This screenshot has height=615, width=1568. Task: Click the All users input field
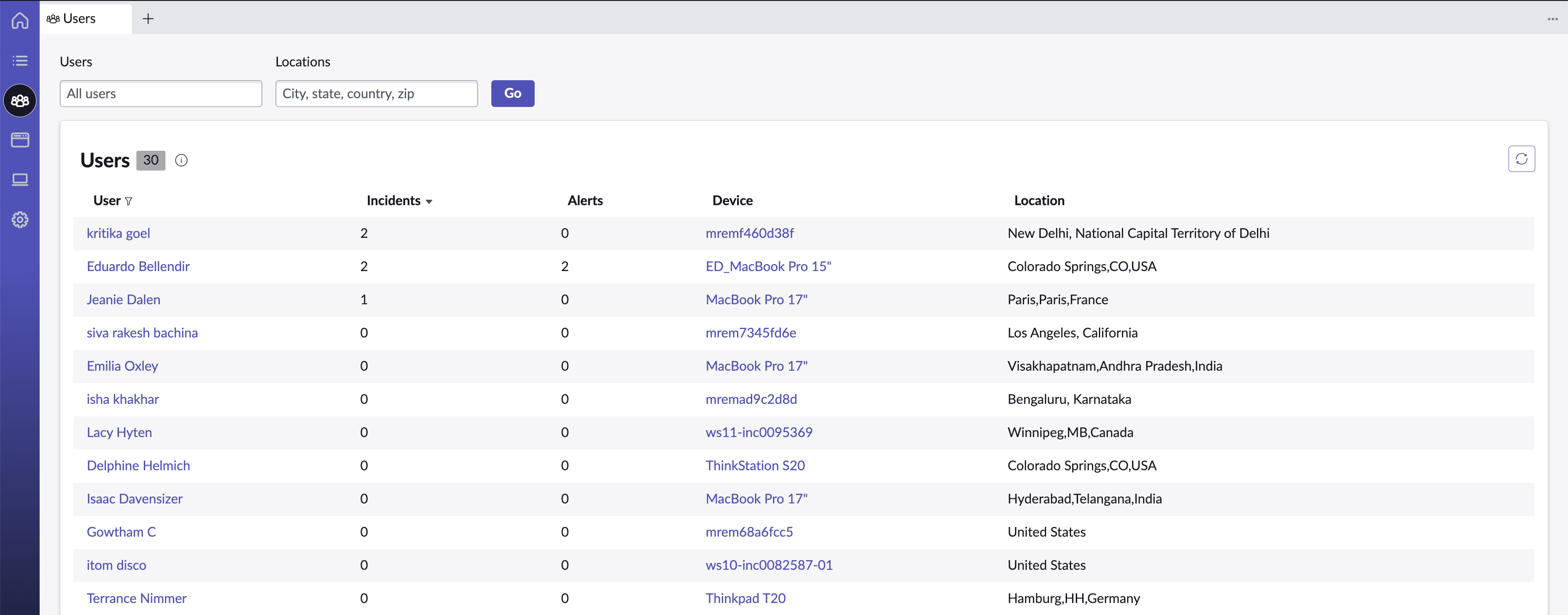click(x=161, y=94)
